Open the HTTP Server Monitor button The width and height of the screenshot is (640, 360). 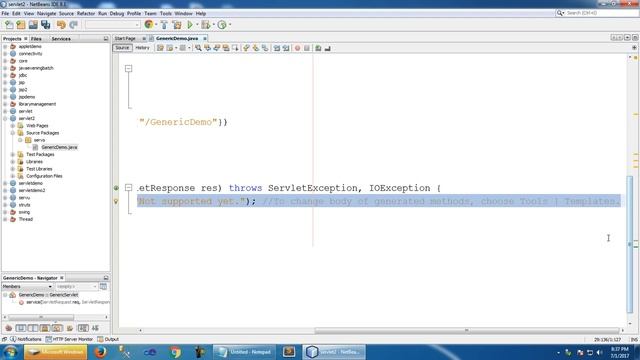pos(69,339)
